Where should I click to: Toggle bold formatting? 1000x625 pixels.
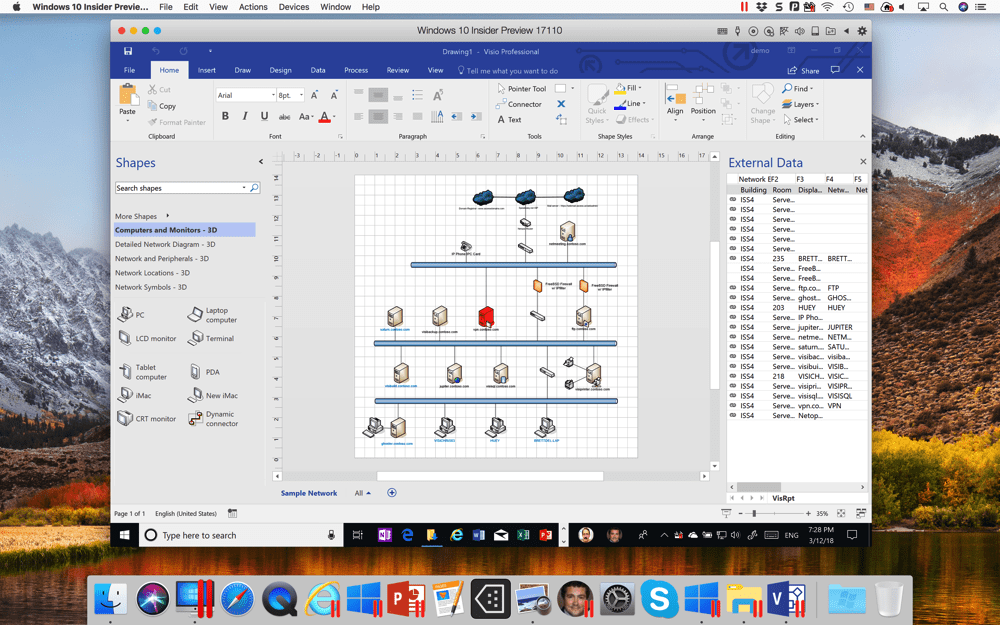pyautogui.click(x=225, y=116)
